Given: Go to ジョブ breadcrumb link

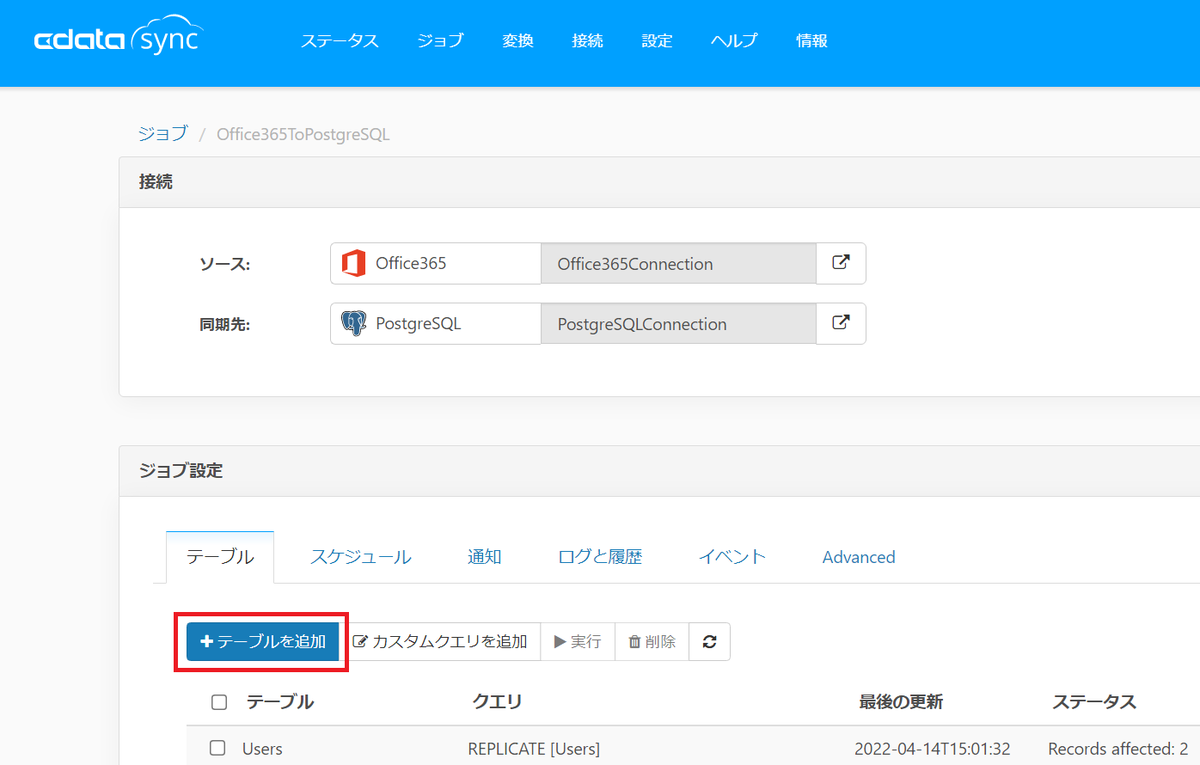Looking at the screenshot, I should tap(162, 133).
